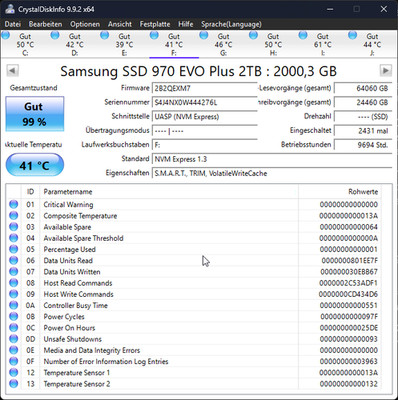Select raw value 00000000003963
Image resolution: width=398 pixels, height=400 pixels.
(x=349, y=361)
